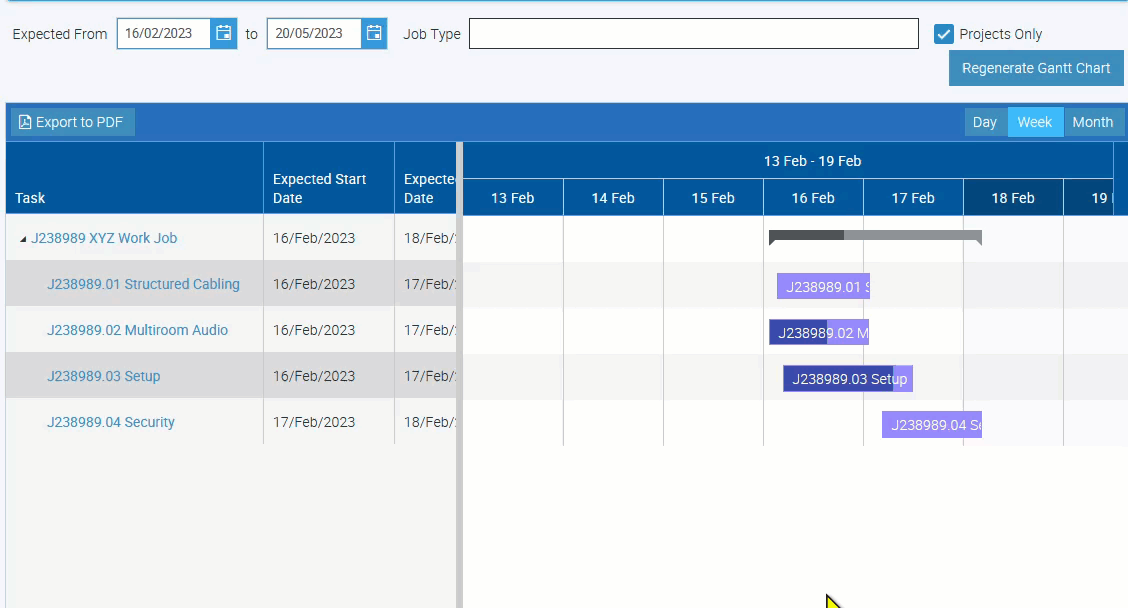Screen dimensions: 1128x608
Task: Click the Expected From date field
Action: pyautogui.click(x=164, y=33)
